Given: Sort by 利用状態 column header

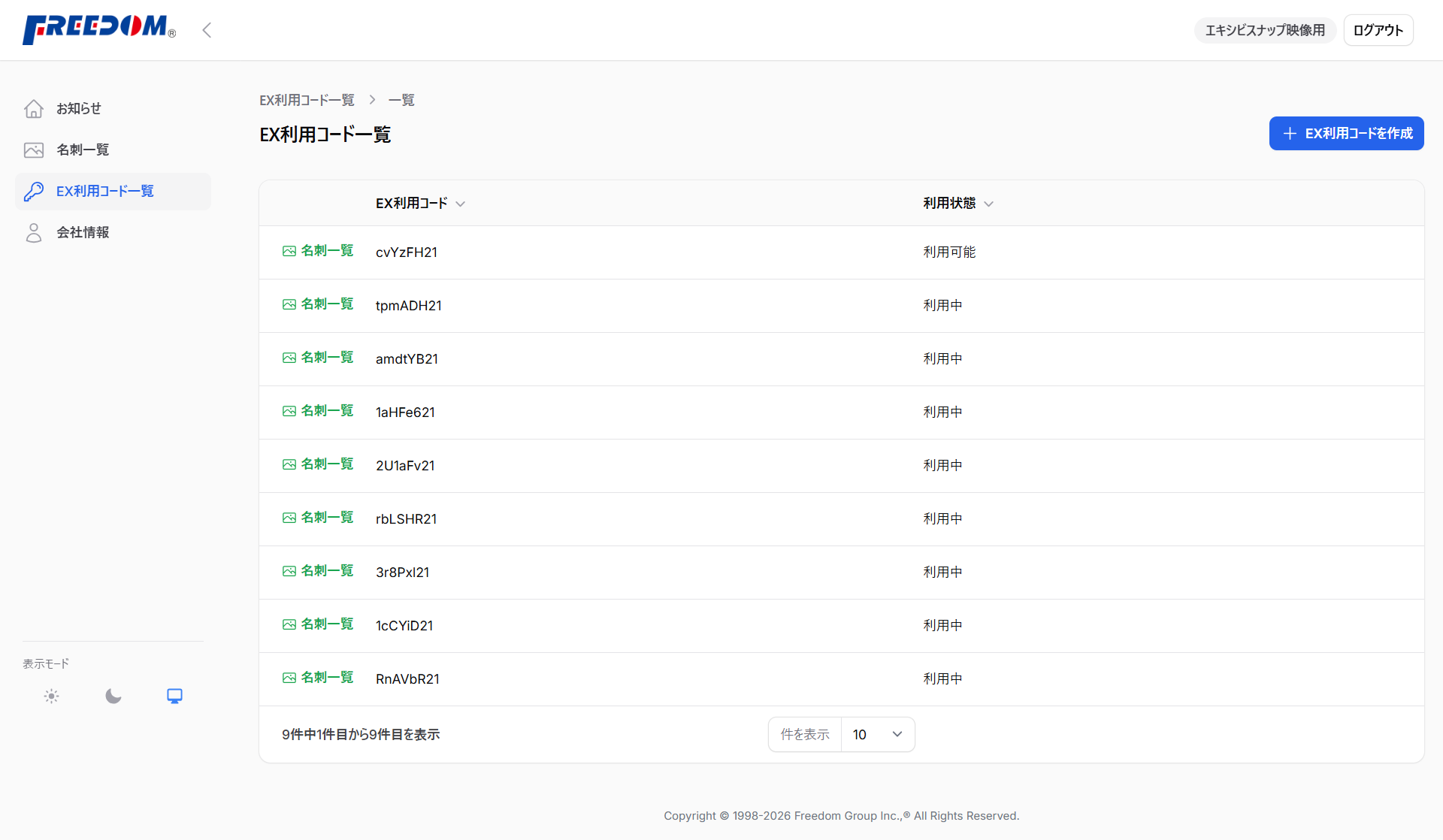Looking at the screenshot, I should point(958,204).
